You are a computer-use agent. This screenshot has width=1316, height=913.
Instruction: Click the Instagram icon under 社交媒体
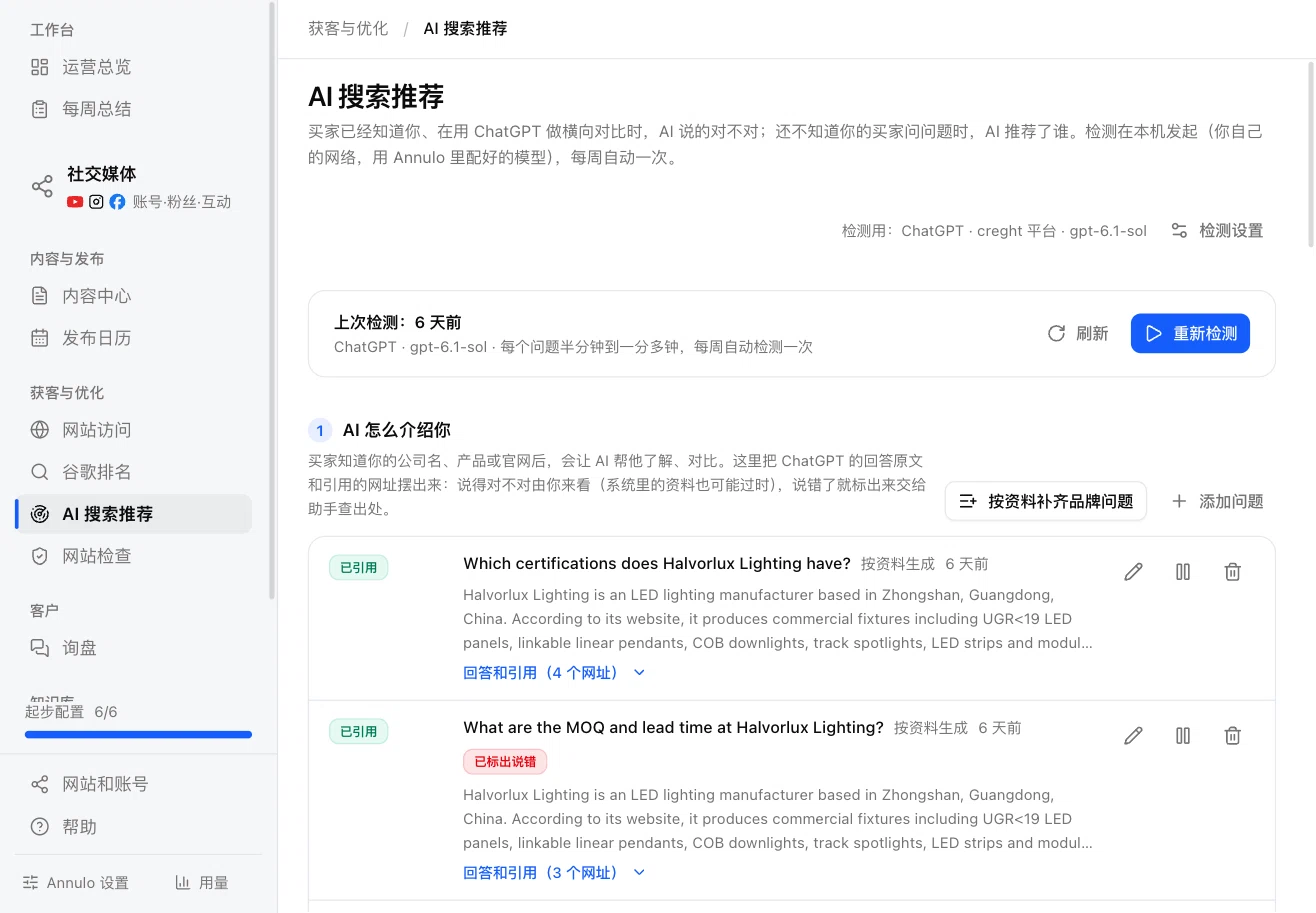[x=96, y=202]
